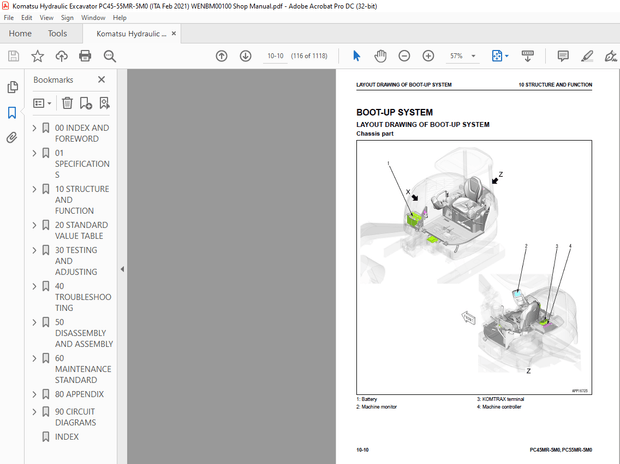
Task: Expand the 01 SPECIFICATIONS bookmark
Action: 34,153
